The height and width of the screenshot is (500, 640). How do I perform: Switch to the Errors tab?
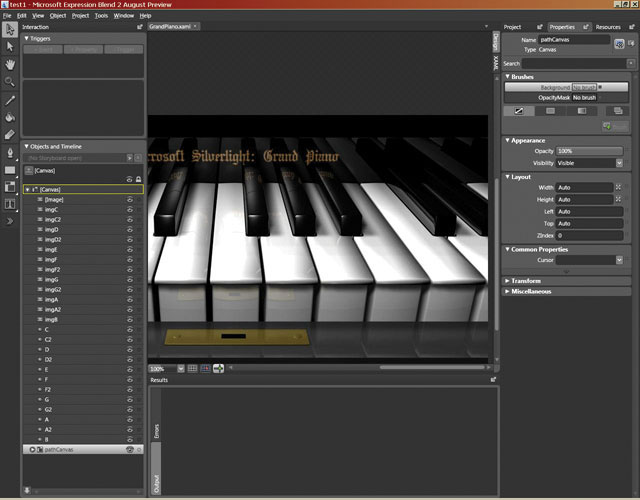156,431
